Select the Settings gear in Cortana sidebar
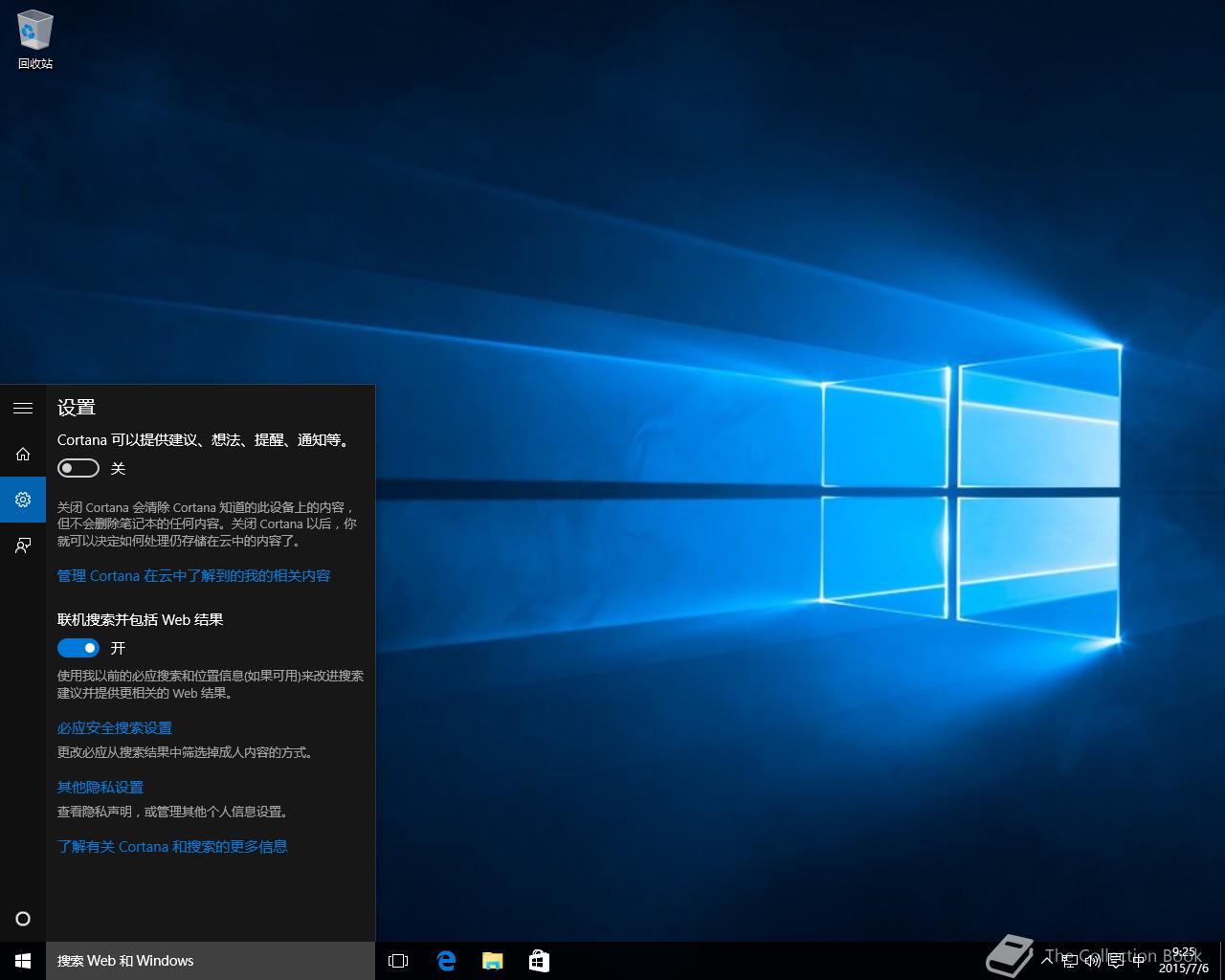Screen dimensions: 1225x980 pos(23,500)
